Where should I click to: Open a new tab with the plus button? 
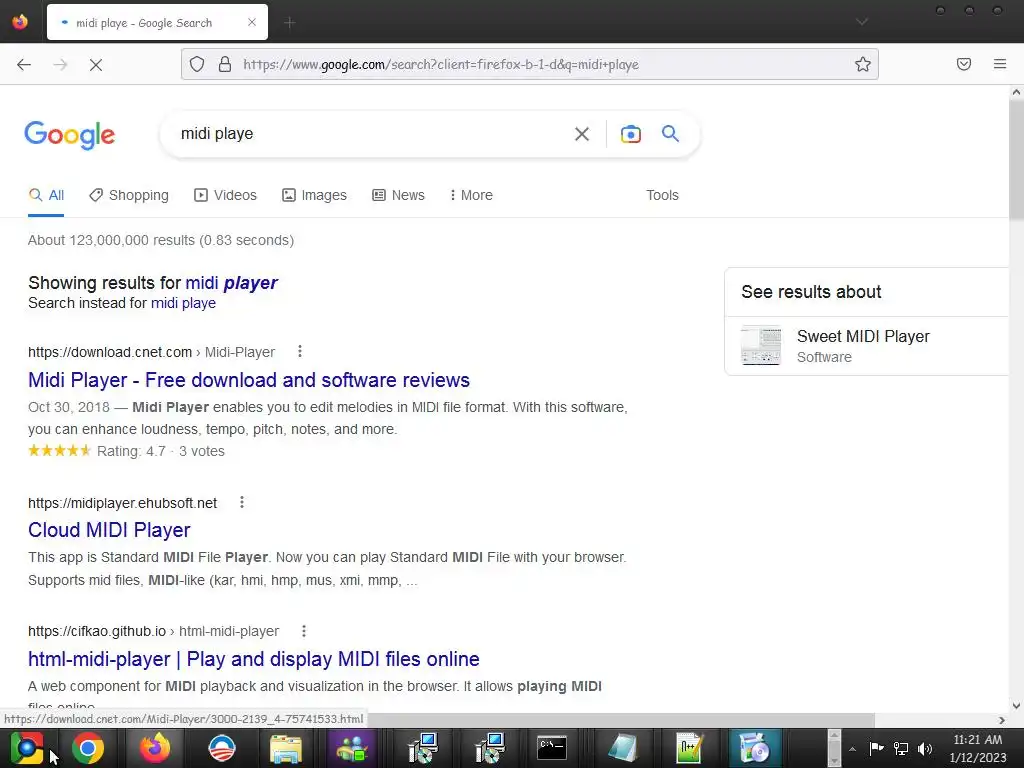[x=290, y=23]
